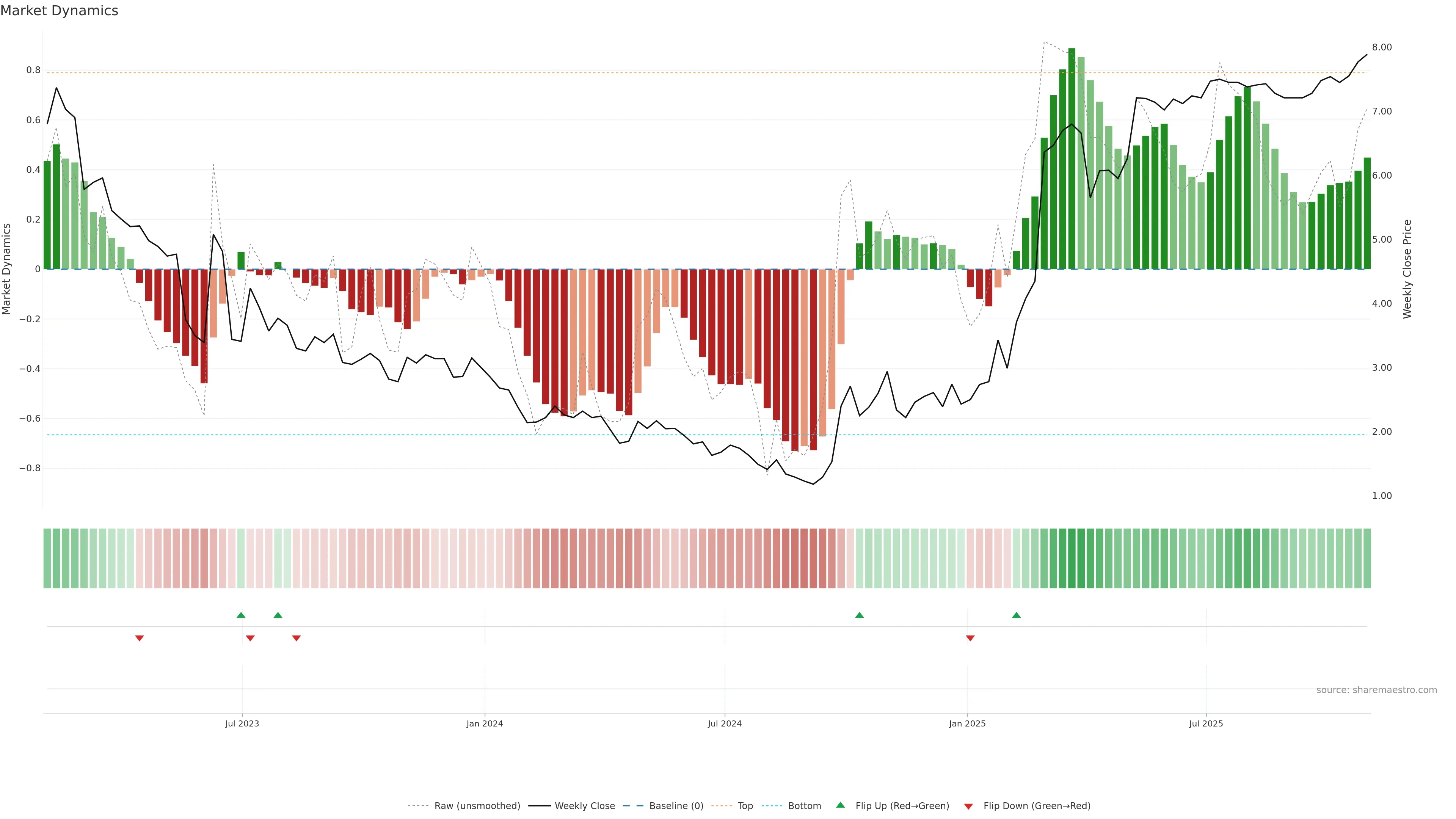The image size is (1456, 819).
Task: Click the Flip Up green triangle legend icon
Action: [840, 805]
